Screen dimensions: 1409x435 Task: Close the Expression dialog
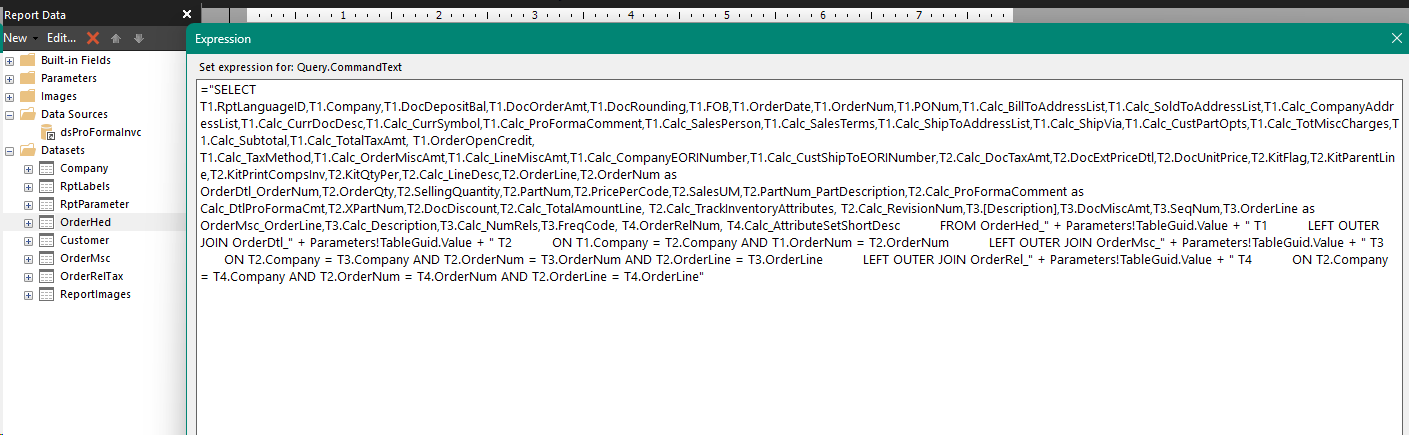point(1397,38)
